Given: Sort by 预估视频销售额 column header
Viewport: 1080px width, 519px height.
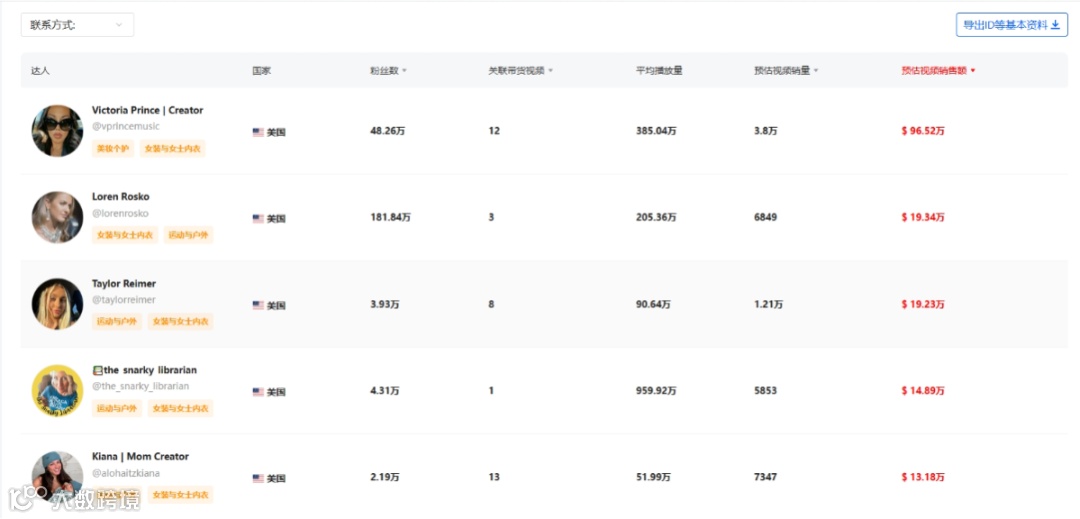Looking at the screenshot, I should tap(938, 71).
